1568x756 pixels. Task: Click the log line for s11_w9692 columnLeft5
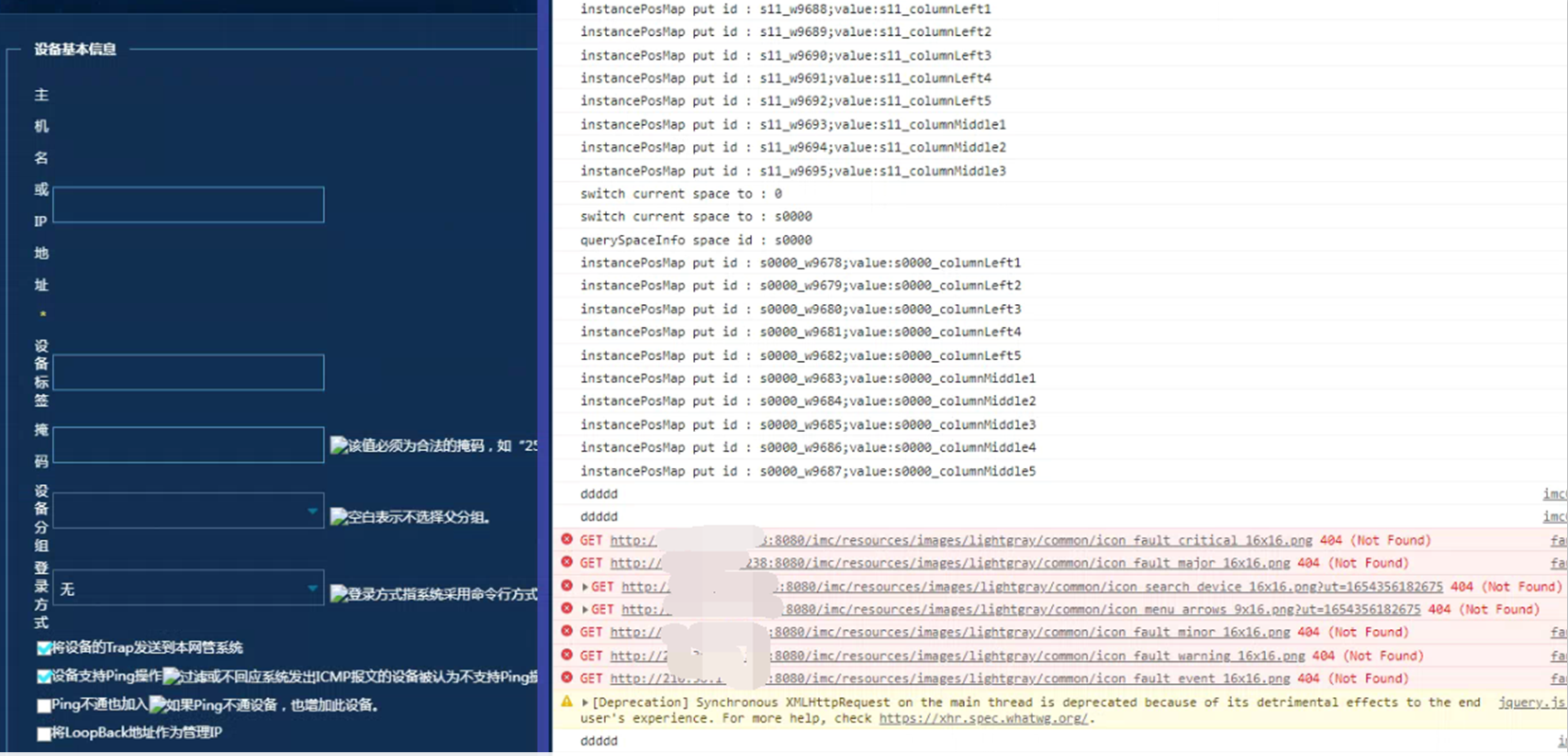(786, 100)
